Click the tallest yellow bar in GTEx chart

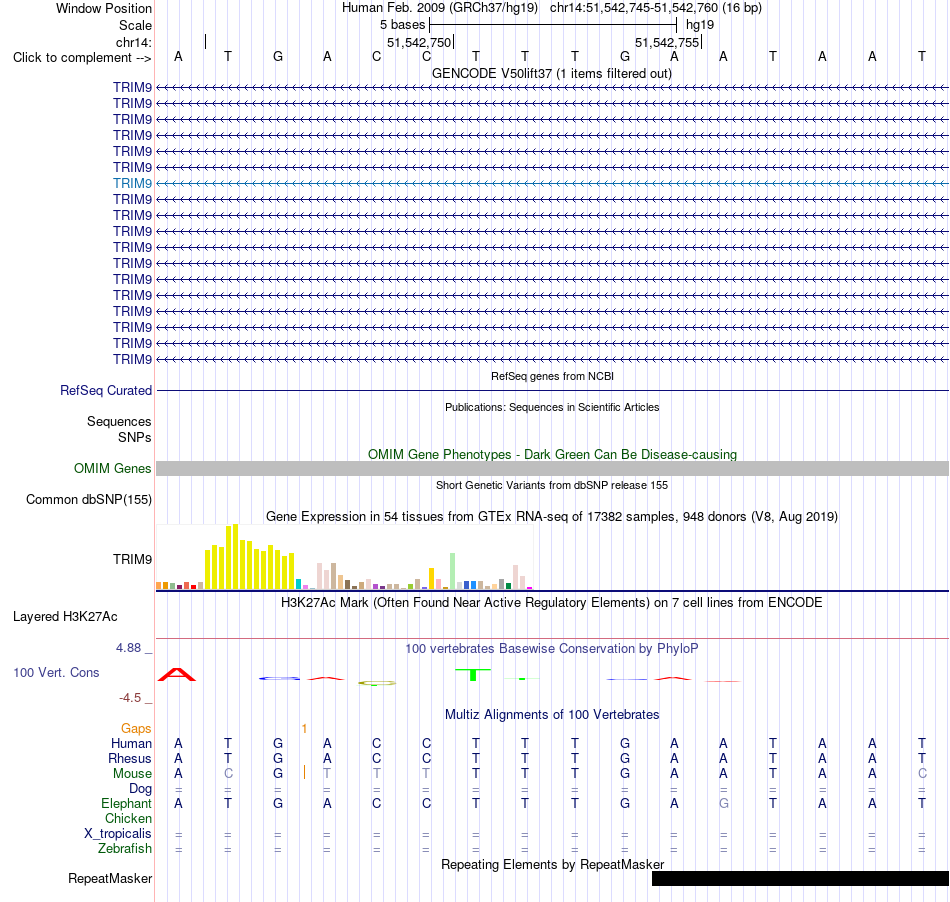pyautogui.click(x=236, y=557)
